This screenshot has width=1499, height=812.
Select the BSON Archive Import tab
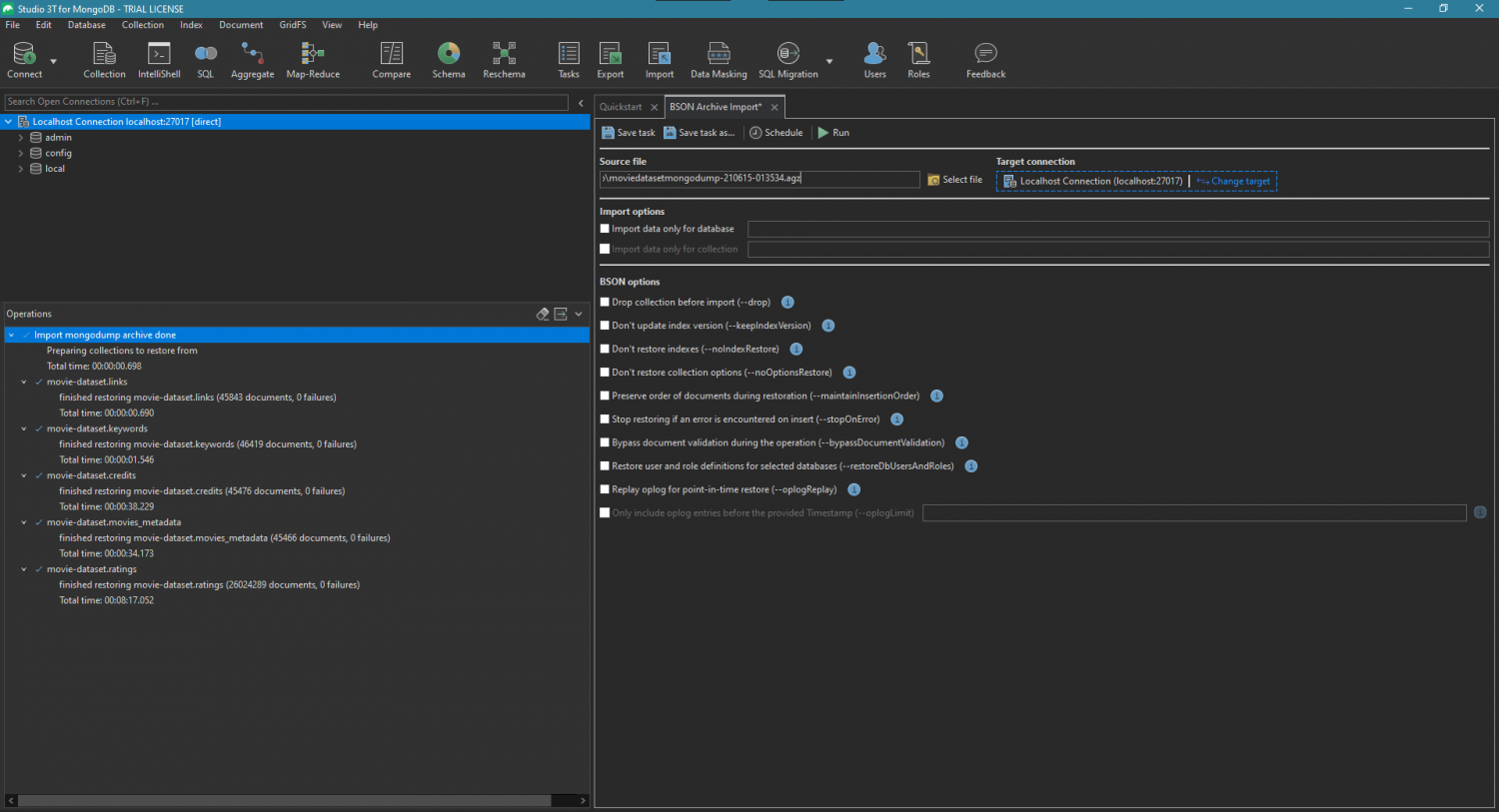716,107
